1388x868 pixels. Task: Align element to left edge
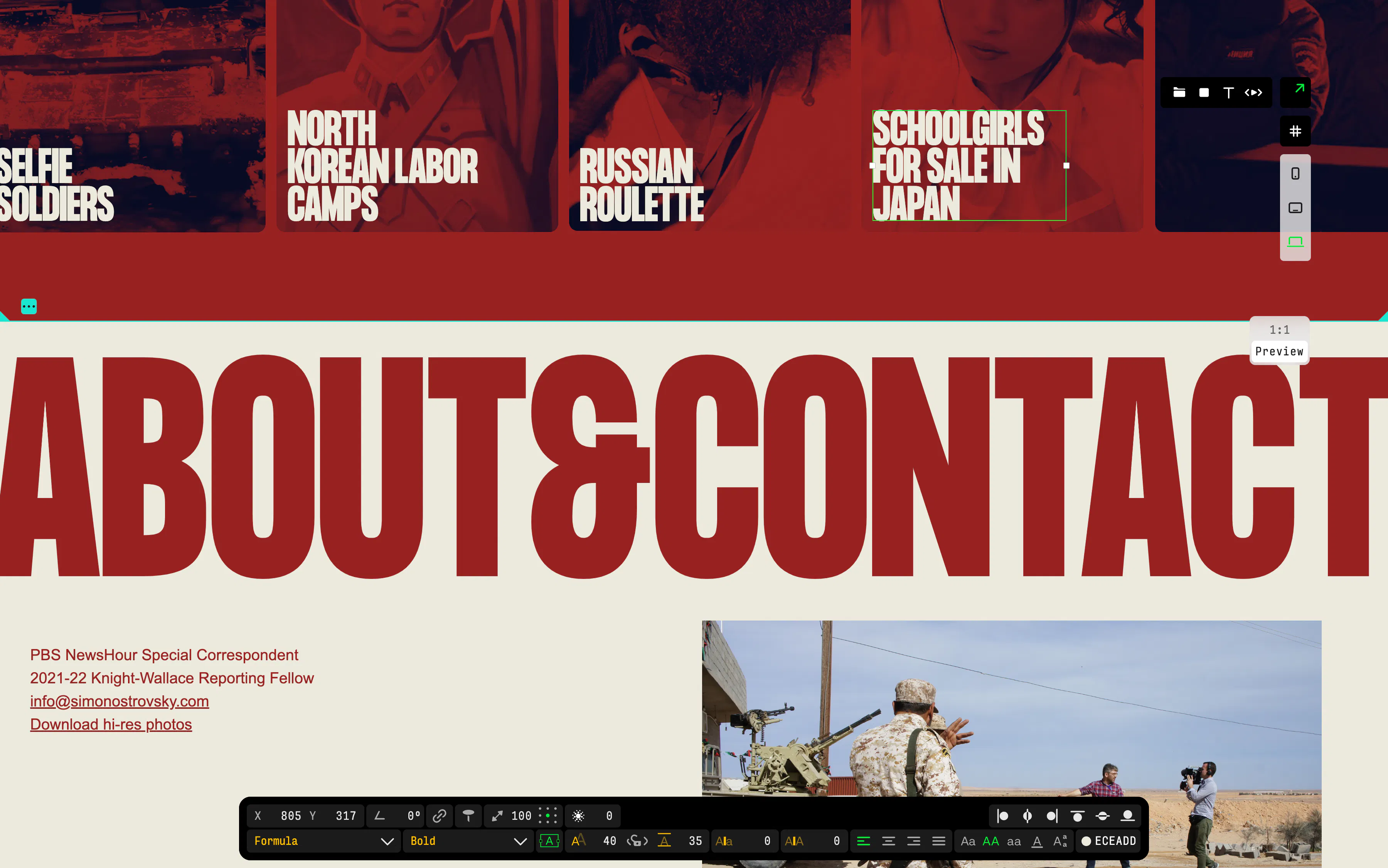coord(1003,816)
